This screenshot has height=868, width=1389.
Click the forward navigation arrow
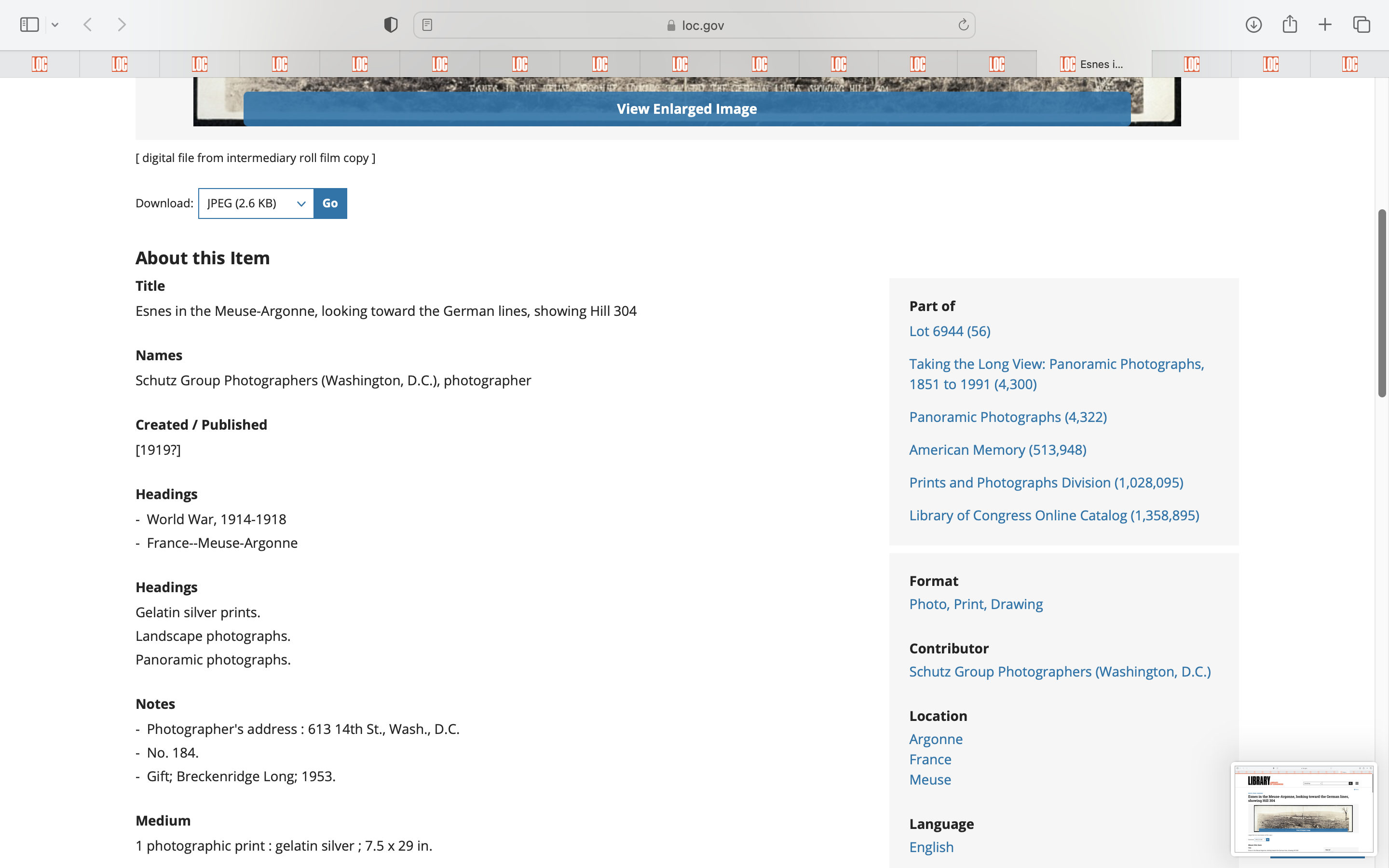click(x=122, y=25)
